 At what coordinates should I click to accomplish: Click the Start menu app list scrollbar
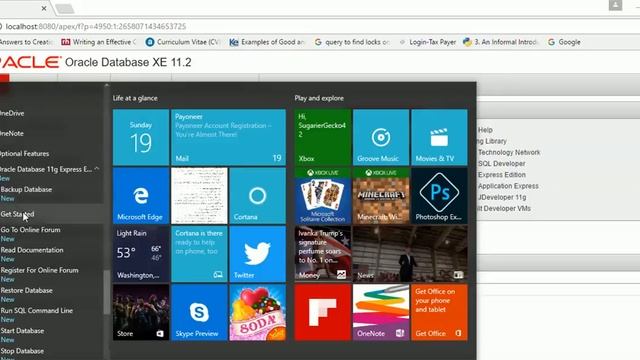tap(107, 292)
